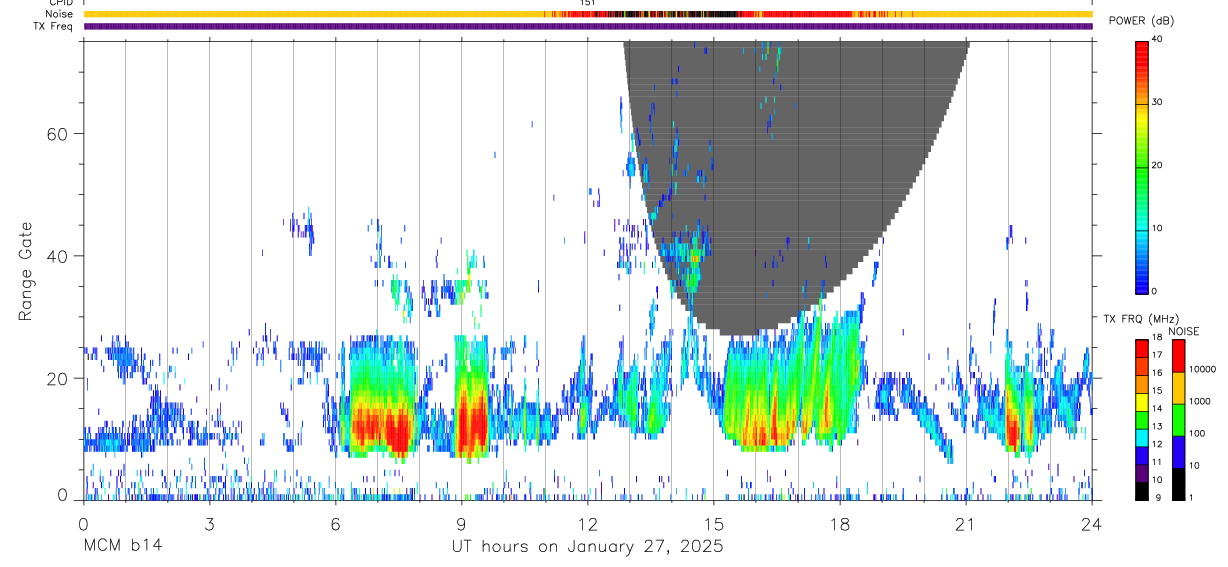Click the yellow 14–15 MHz TX FRQ swatch
The width and height of the screenshot is (1228, 567).
click(1142, 402)
